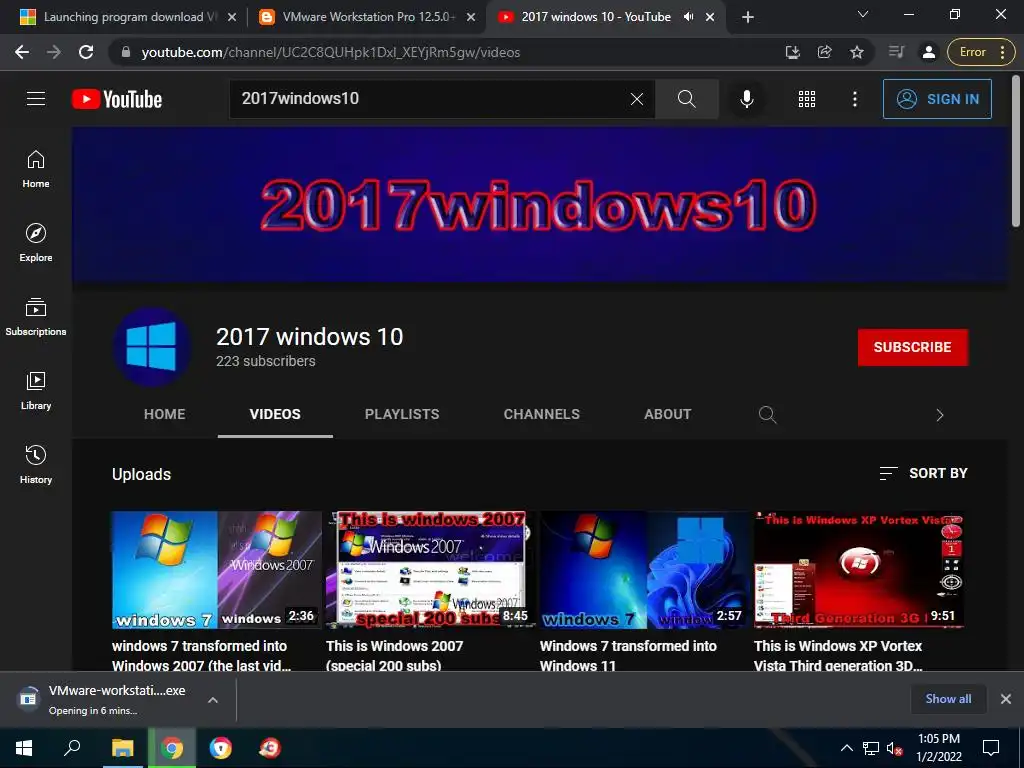1024x768 pixels.
Task: Switch to VMware Workstation Pro 12.5.0 tab
Action: (368, 17)
